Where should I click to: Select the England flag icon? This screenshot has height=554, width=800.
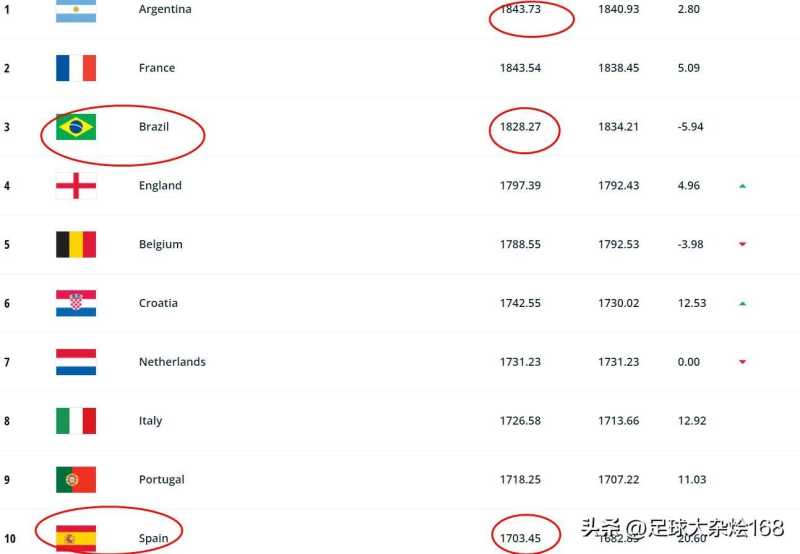tap(76, 185)
